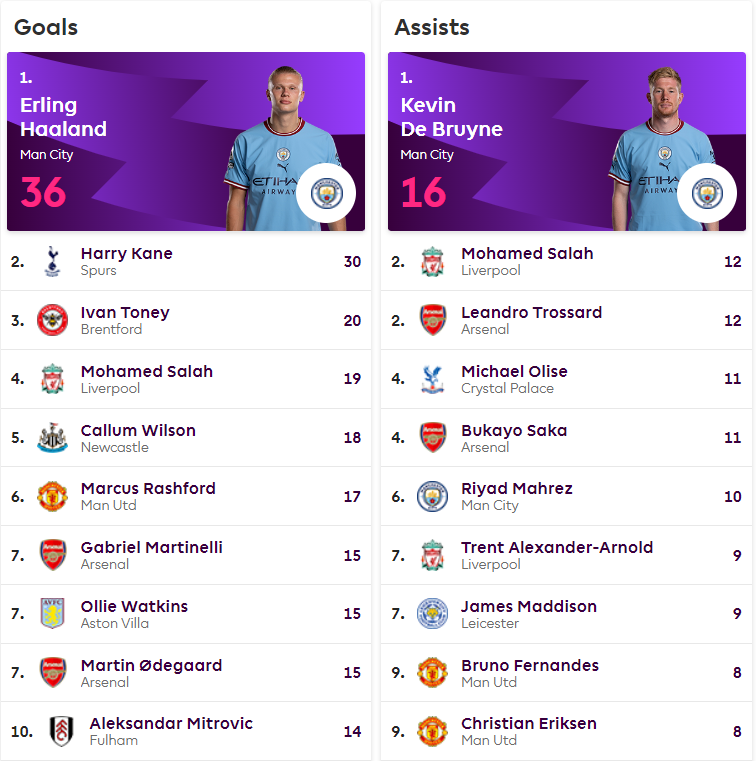Open Leandro Trossard's player profile
The width and height of the screenshot is (756, 761).
click(532, 313)
